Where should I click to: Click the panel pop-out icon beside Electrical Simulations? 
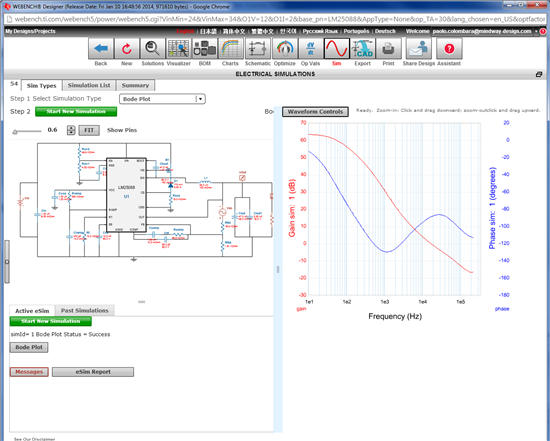[x=539, y=74]
